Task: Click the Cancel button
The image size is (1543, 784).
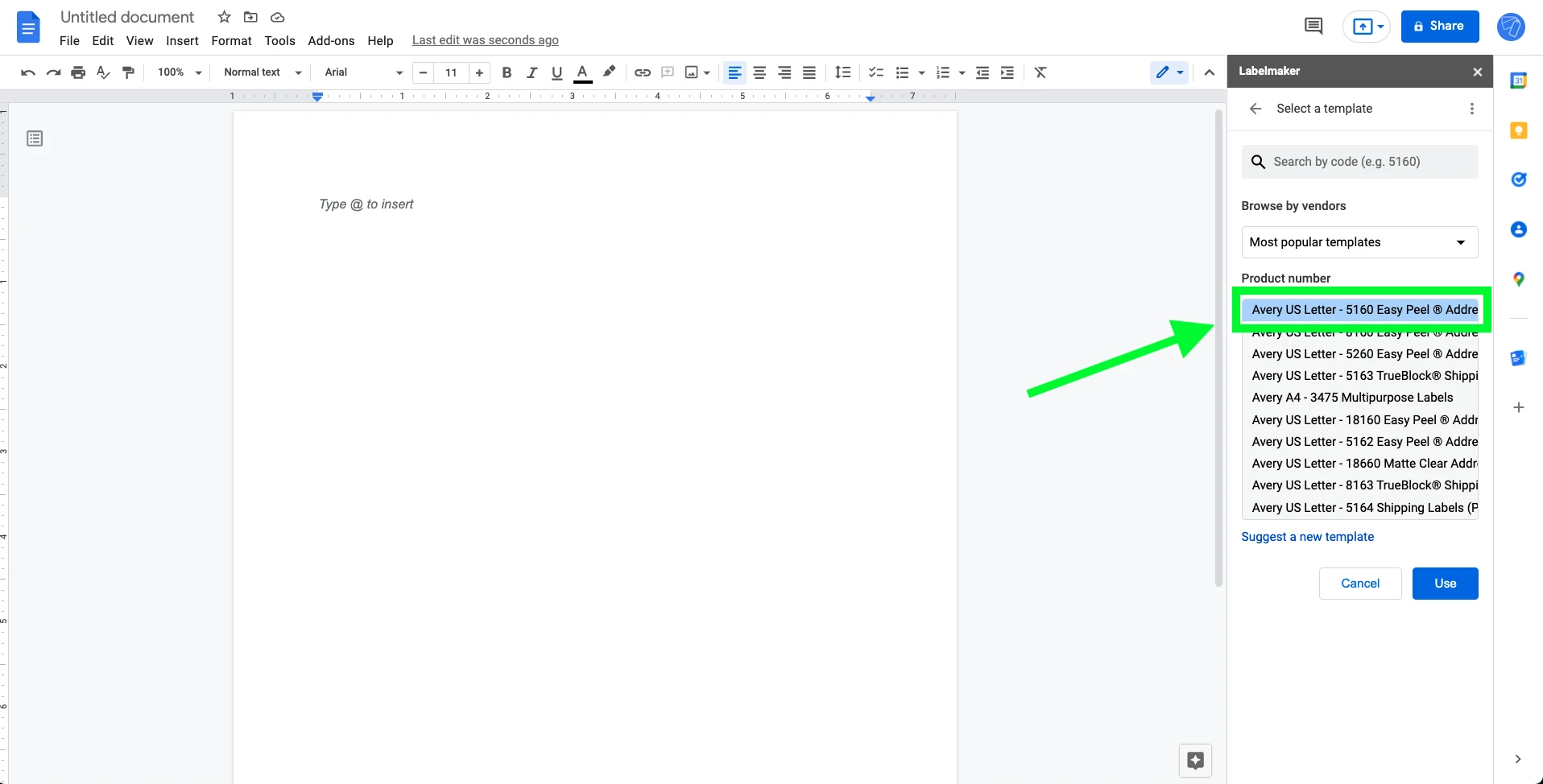Action: (1360, 584)
